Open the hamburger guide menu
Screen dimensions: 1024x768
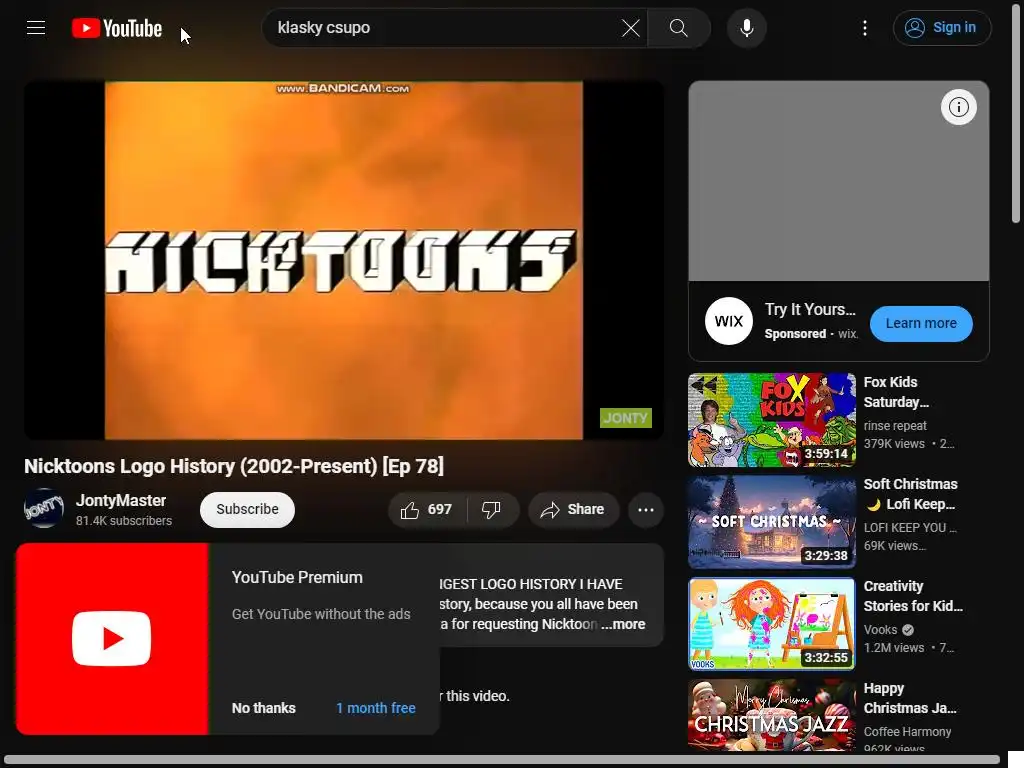coord(36,27)
